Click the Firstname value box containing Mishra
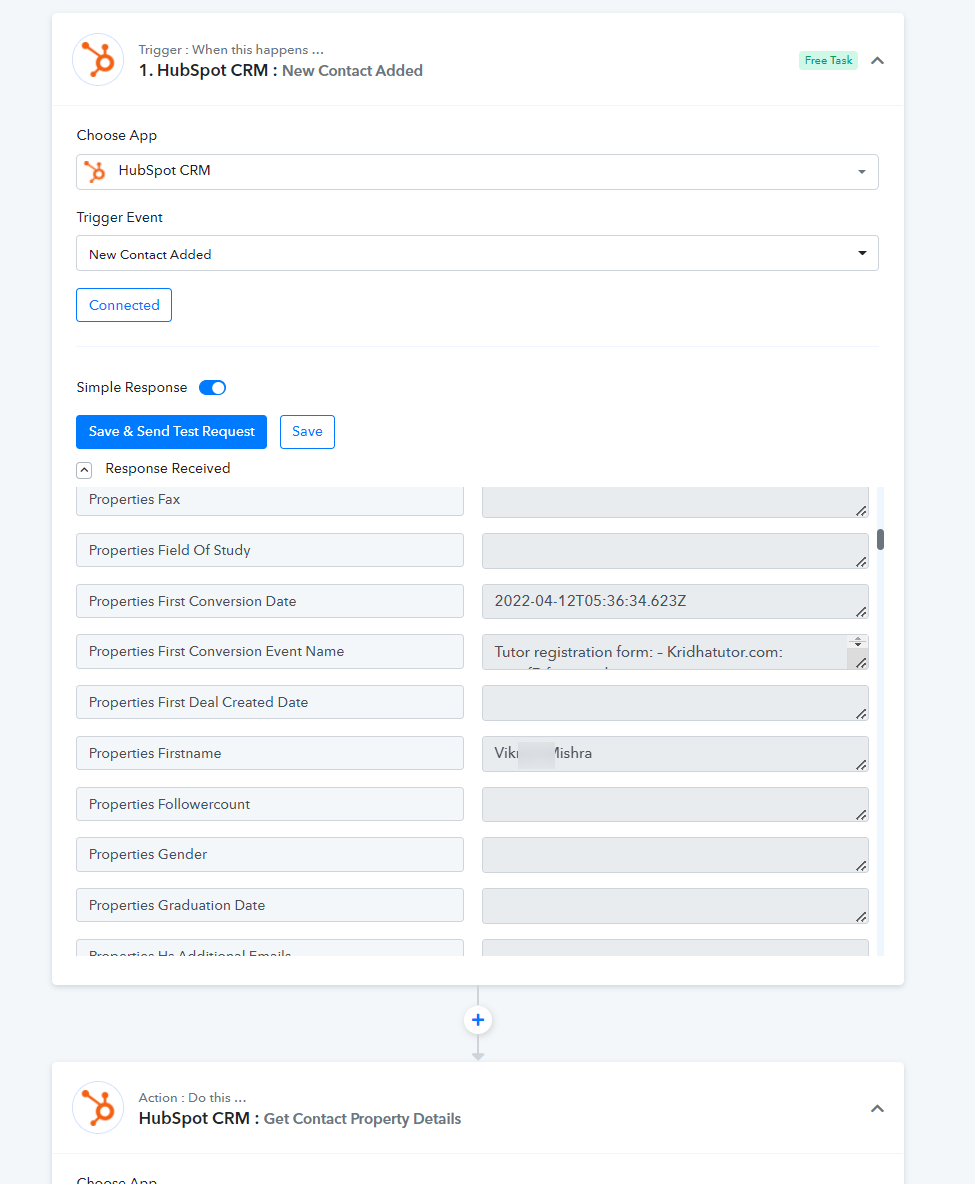The height and width of the screenshot is (1184, 975). click(x=675, y=754)
